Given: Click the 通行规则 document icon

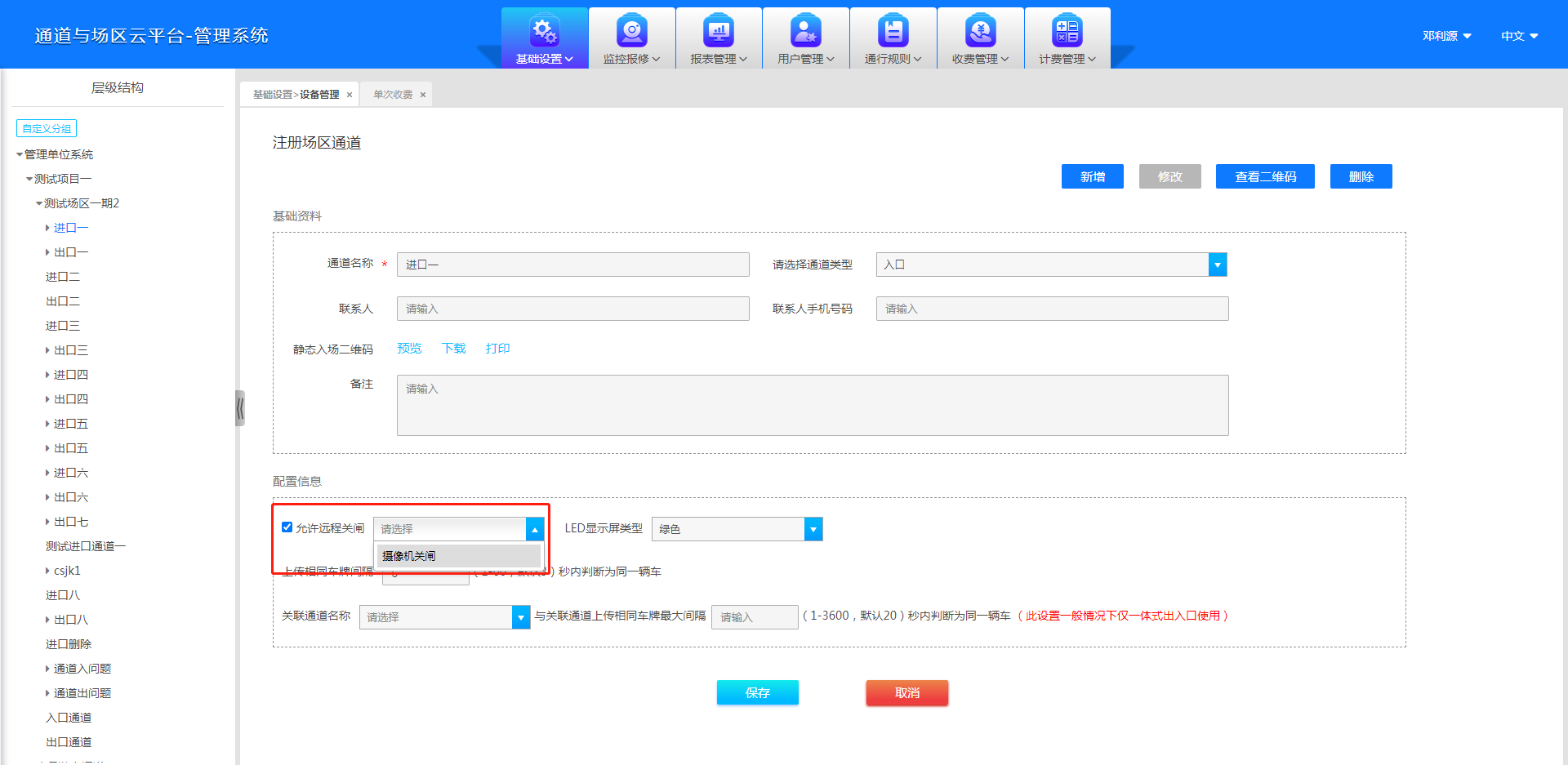Looking at the screenshot, I should click(x=893, y=32).
